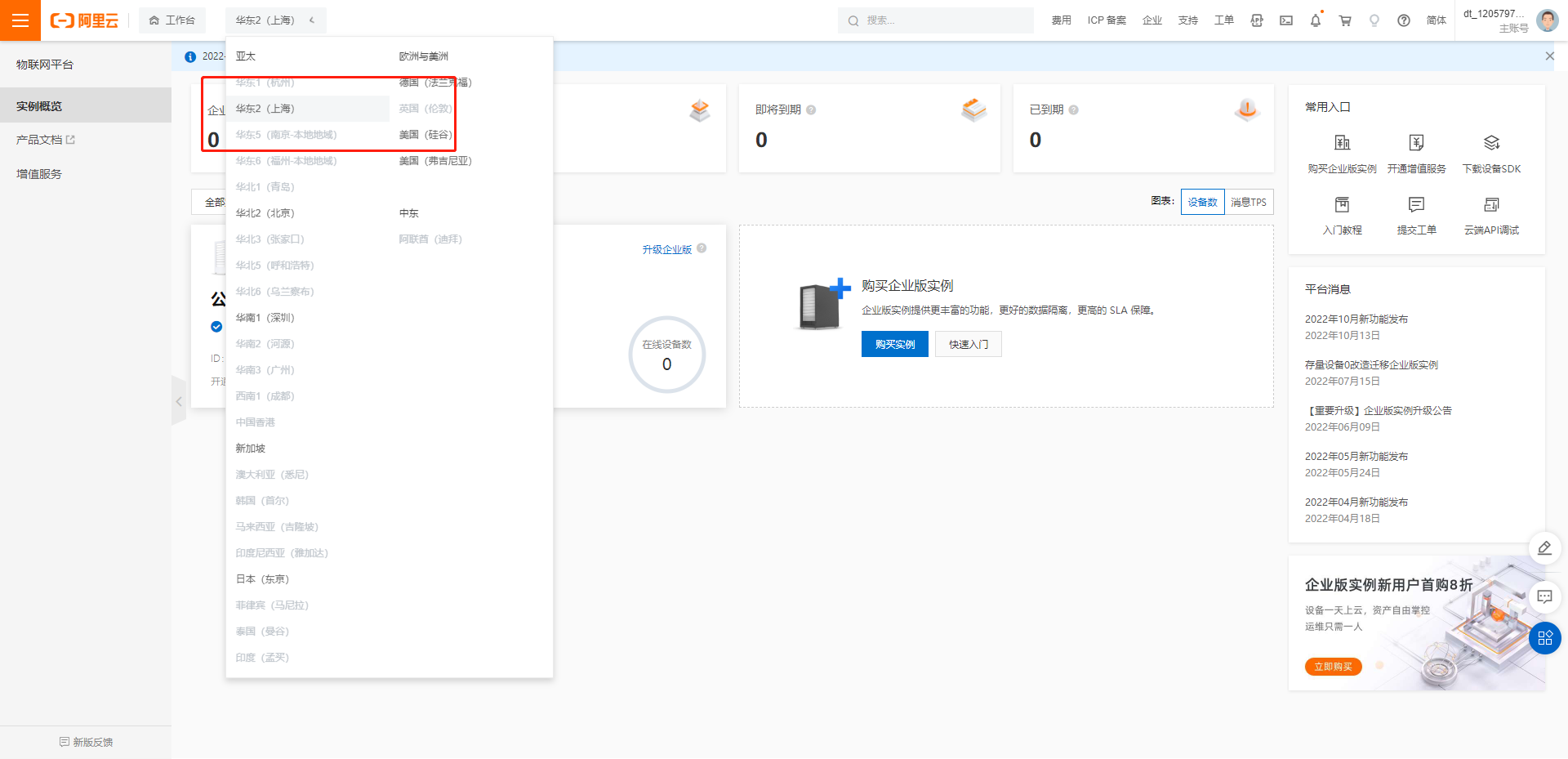Click the light bulb tips icon

click(x=1374, y=20)
